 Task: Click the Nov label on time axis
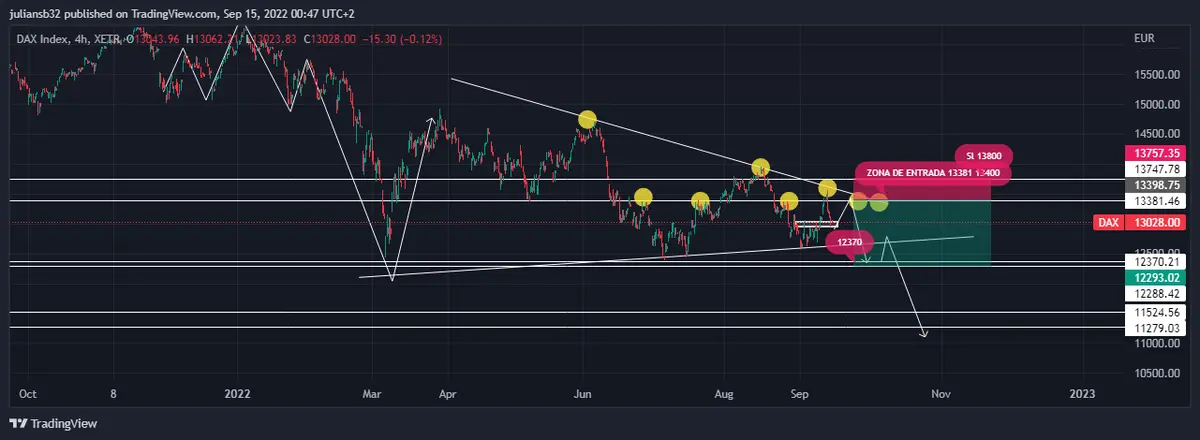tap(939, 394)
